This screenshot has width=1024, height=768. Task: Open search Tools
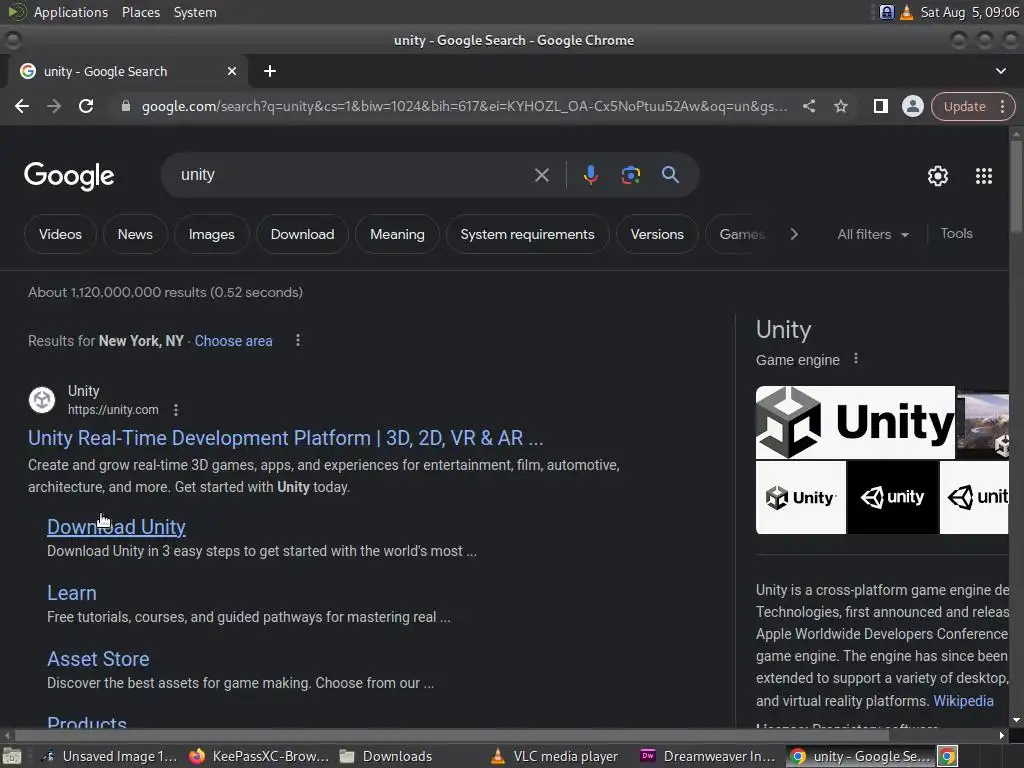coord(956,234)
